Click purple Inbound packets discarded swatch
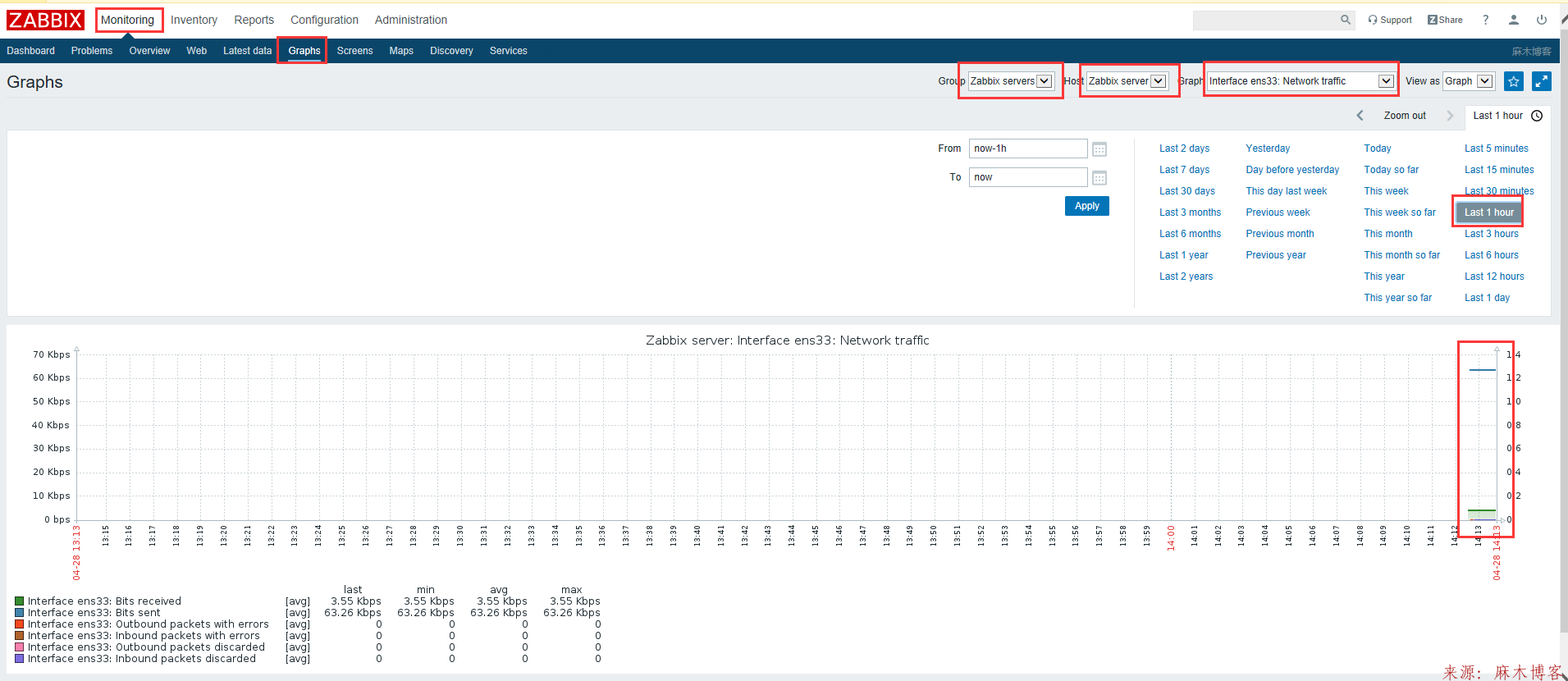 (19, 659)
